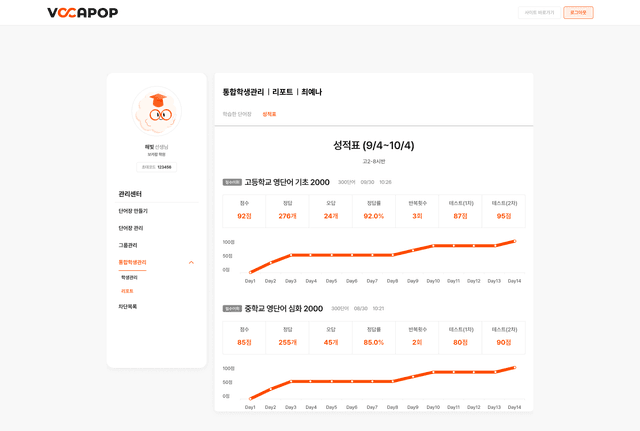Click the Day1 data point on the 고등학교 chart
640x431 pixels.
250,272
